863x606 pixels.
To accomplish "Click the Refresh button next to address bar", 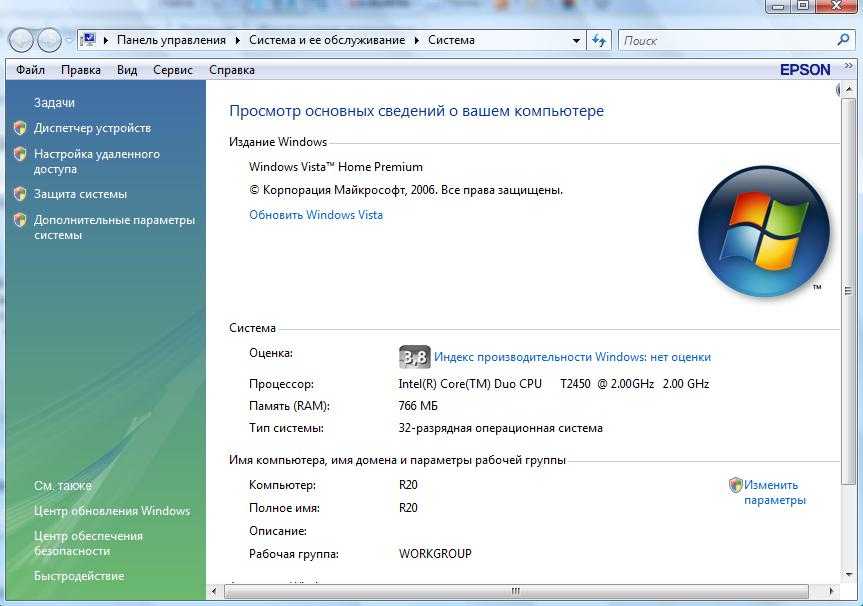I will (x=599, y=40).
